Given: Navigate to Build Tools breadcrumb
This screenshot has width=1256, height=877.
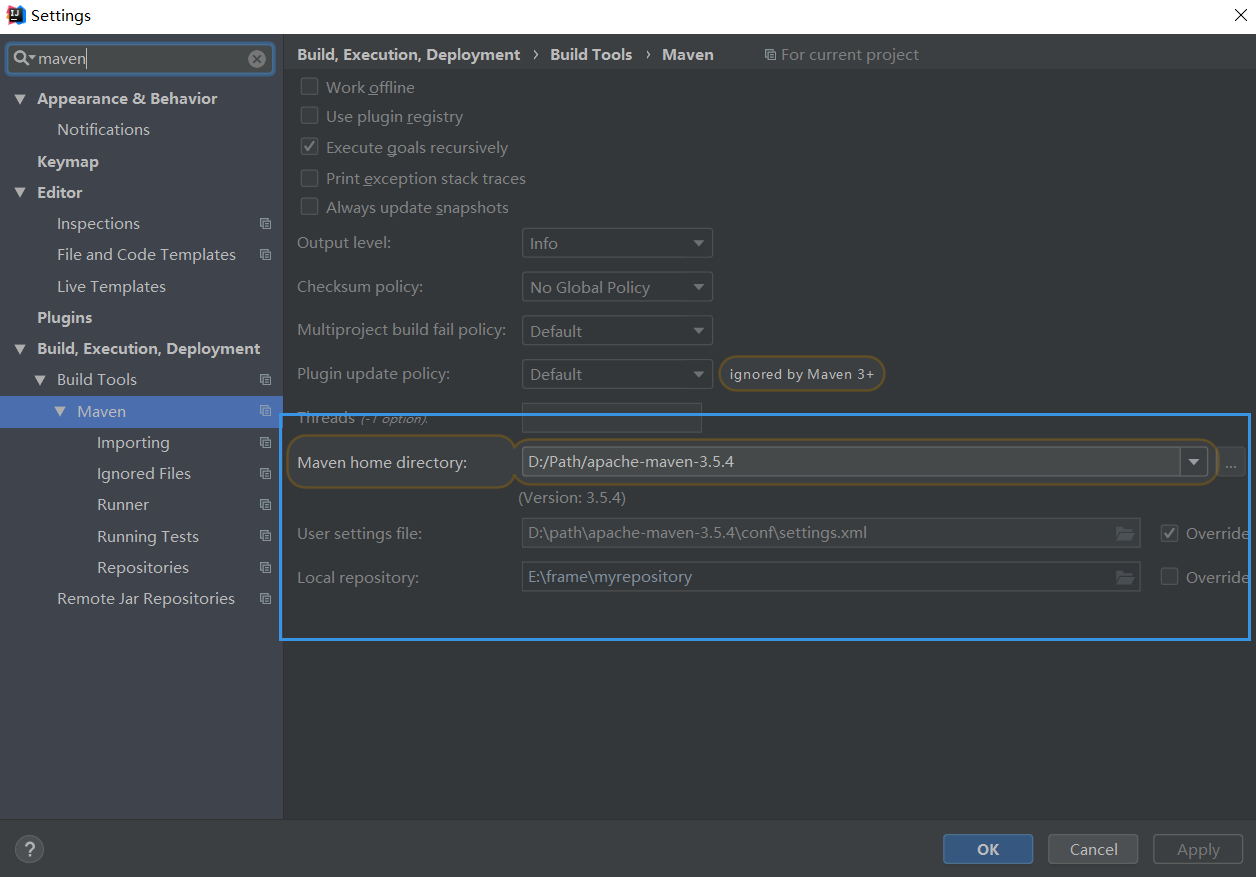Looking at the screenshot, I should 590,54.
